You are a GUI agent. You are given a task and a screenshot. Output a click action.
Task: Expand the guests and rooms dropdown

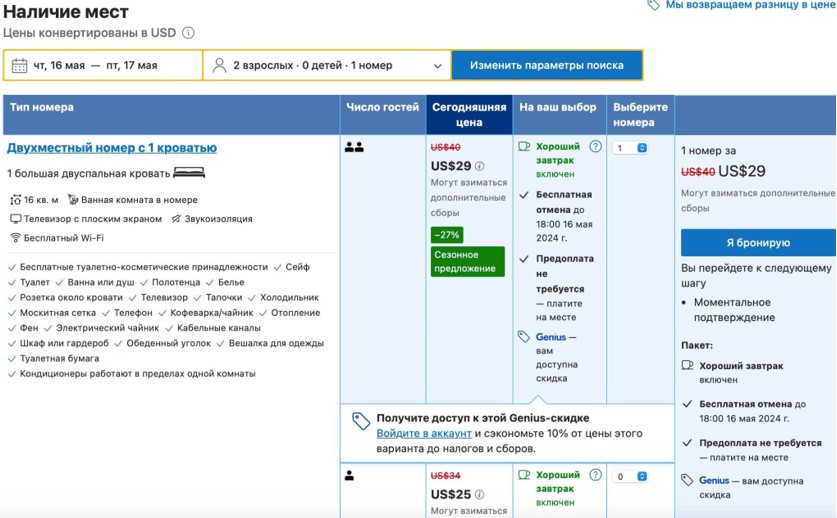[x=437, y=66]
